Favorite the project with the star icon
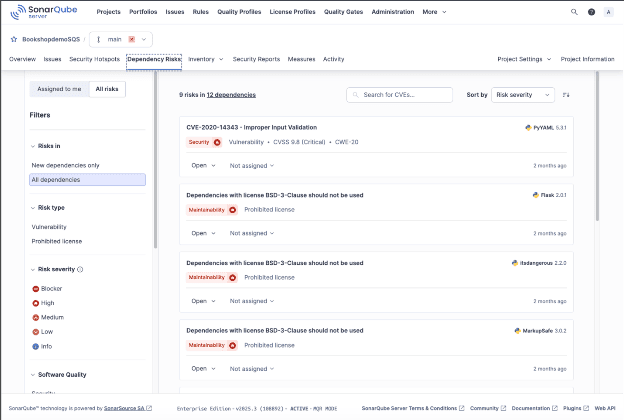The image size is (624, 420). (14, 39)
